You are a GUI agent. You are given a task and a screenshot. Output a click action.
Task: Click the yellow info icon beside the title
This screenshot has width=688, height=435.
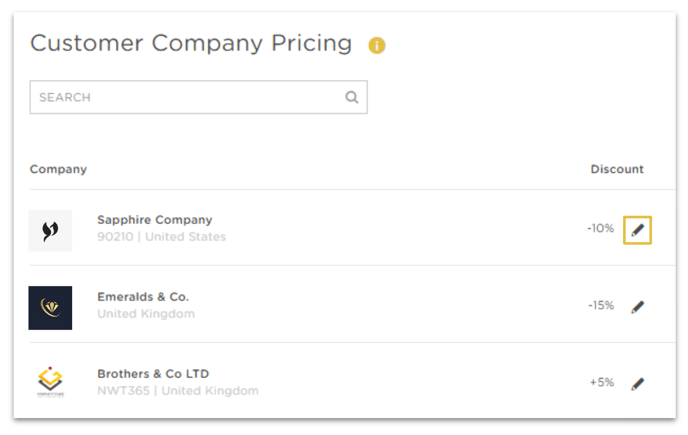click(376, 45)
